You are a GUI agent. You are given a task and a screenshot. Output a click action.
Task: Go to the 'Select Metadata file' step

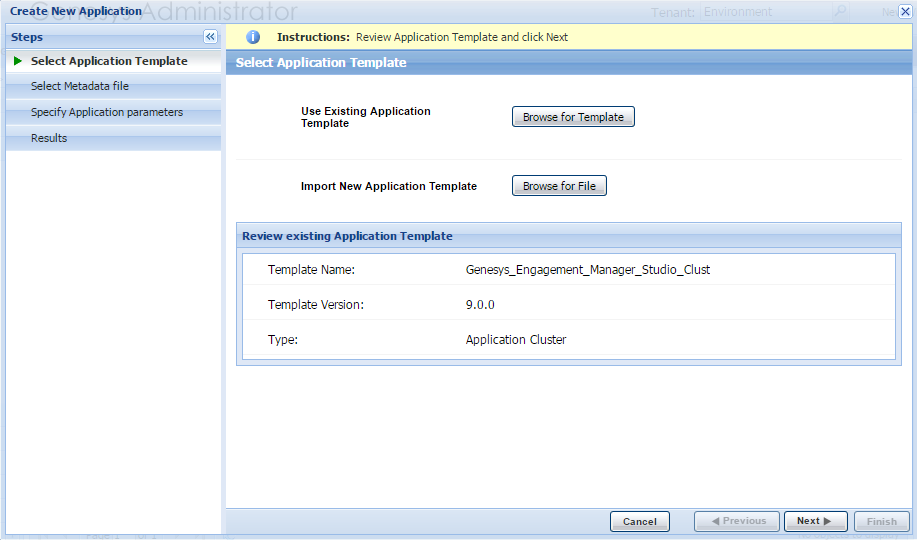pos(80,87)
